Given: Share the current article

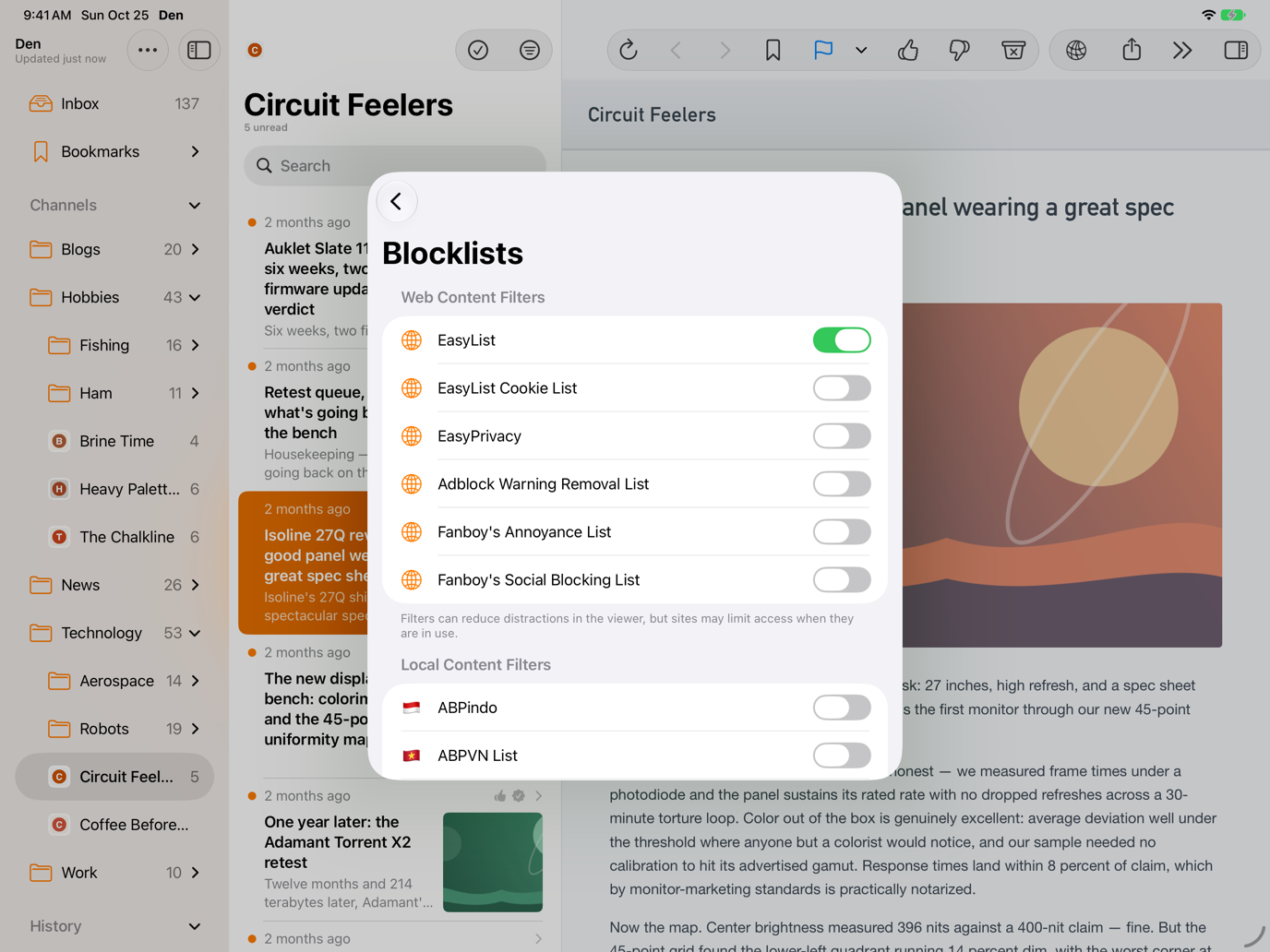Looking at the screenshot, I should coord(1132,50).
